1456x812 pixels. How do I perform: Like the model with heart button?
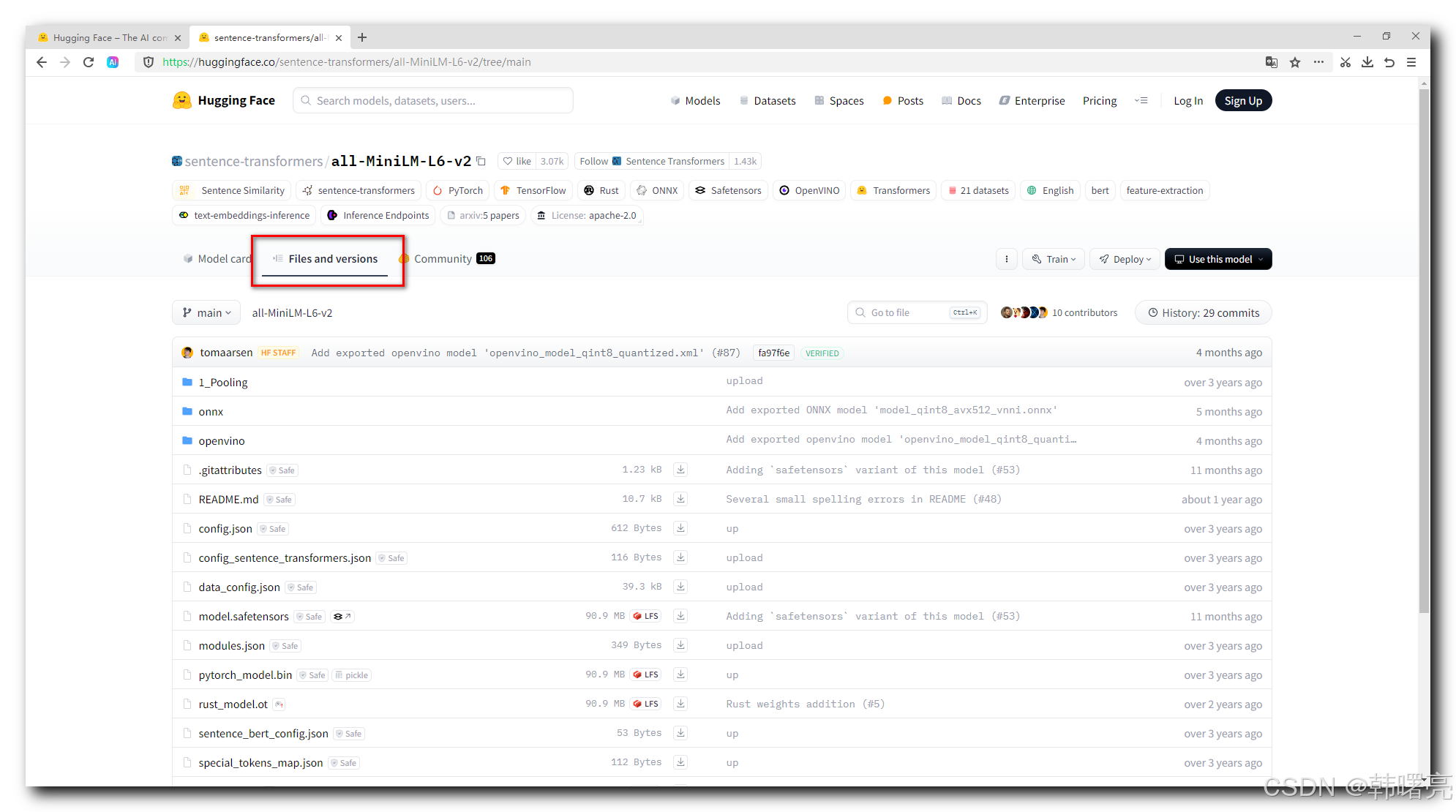pos(517,161)
